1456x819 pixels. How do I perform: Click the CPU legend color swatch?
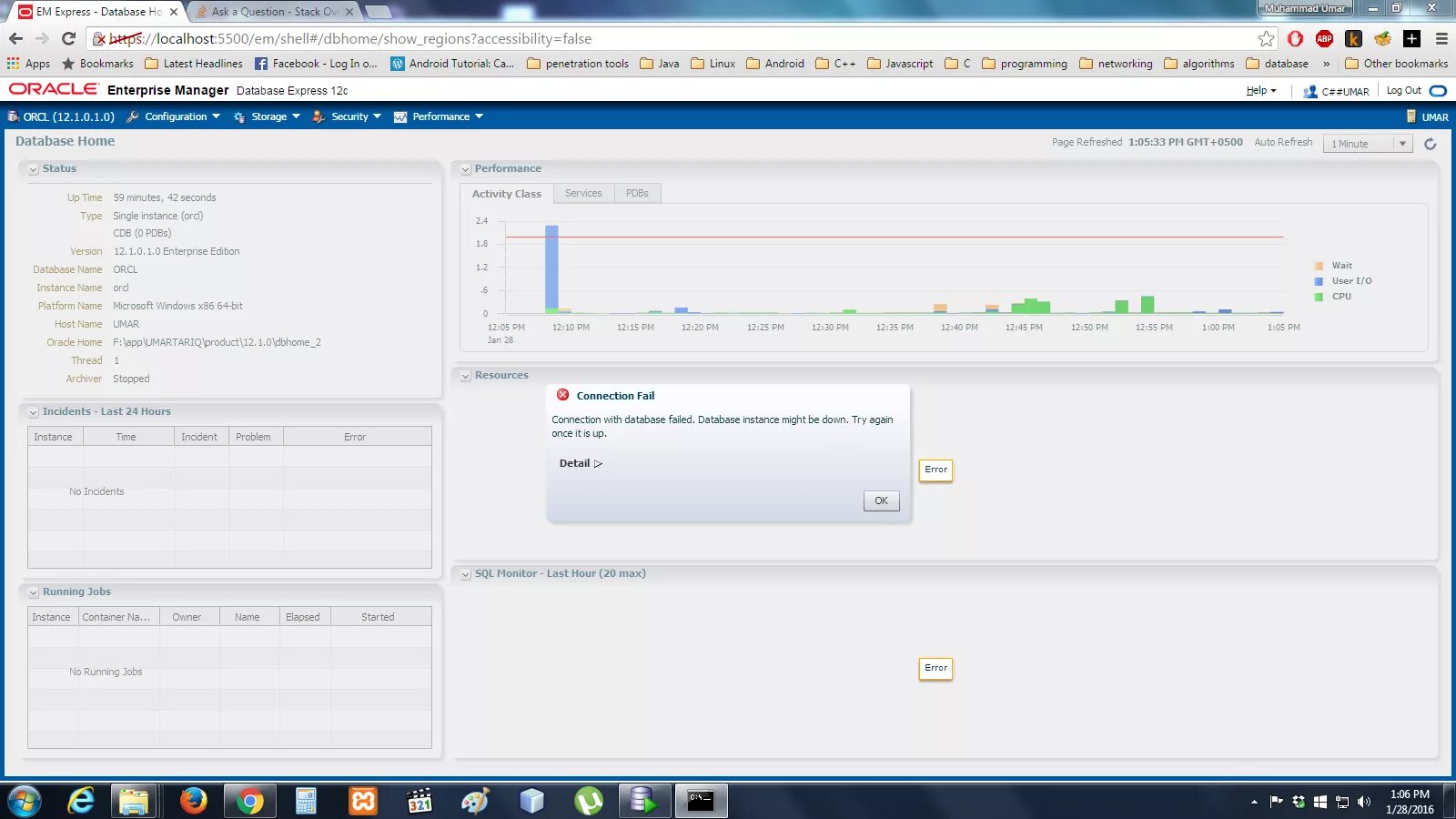tap(1319, 297)
